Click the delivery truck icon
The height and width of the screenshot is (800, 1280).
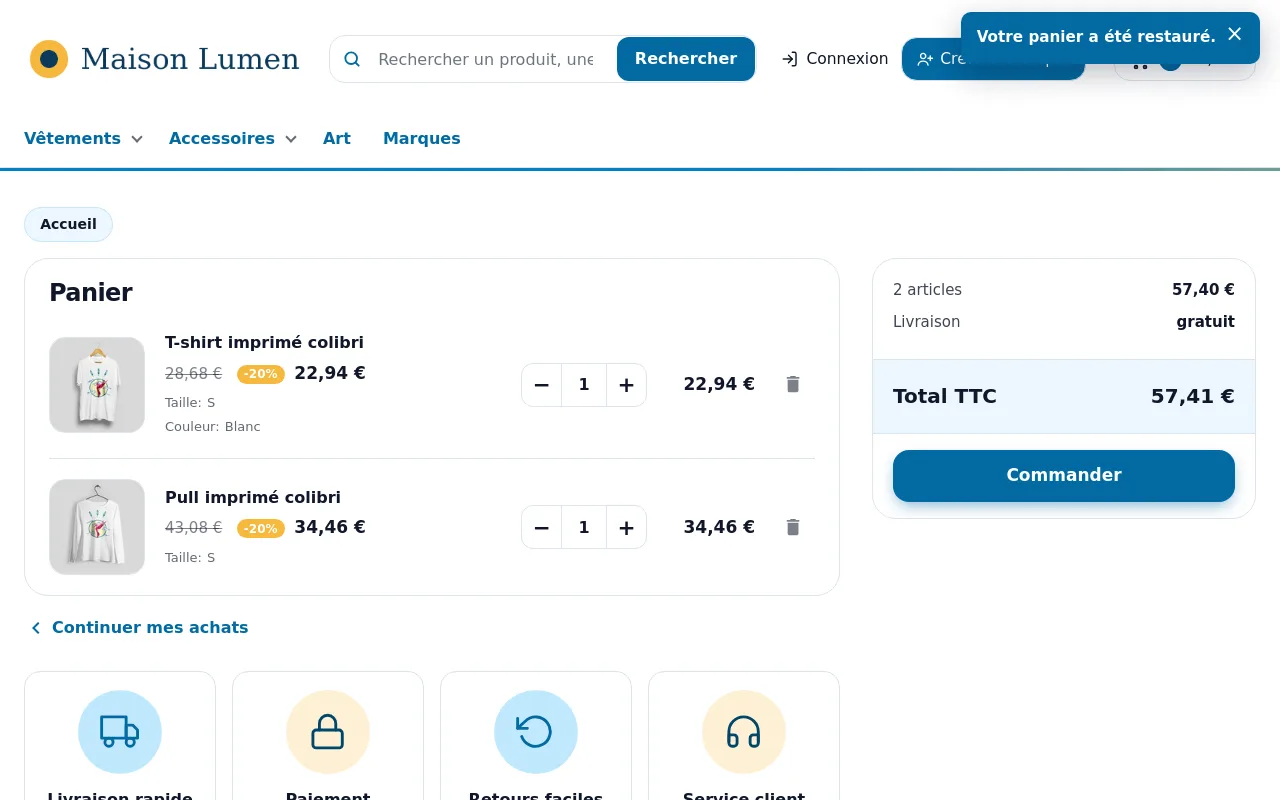click(x=120, y=732)
